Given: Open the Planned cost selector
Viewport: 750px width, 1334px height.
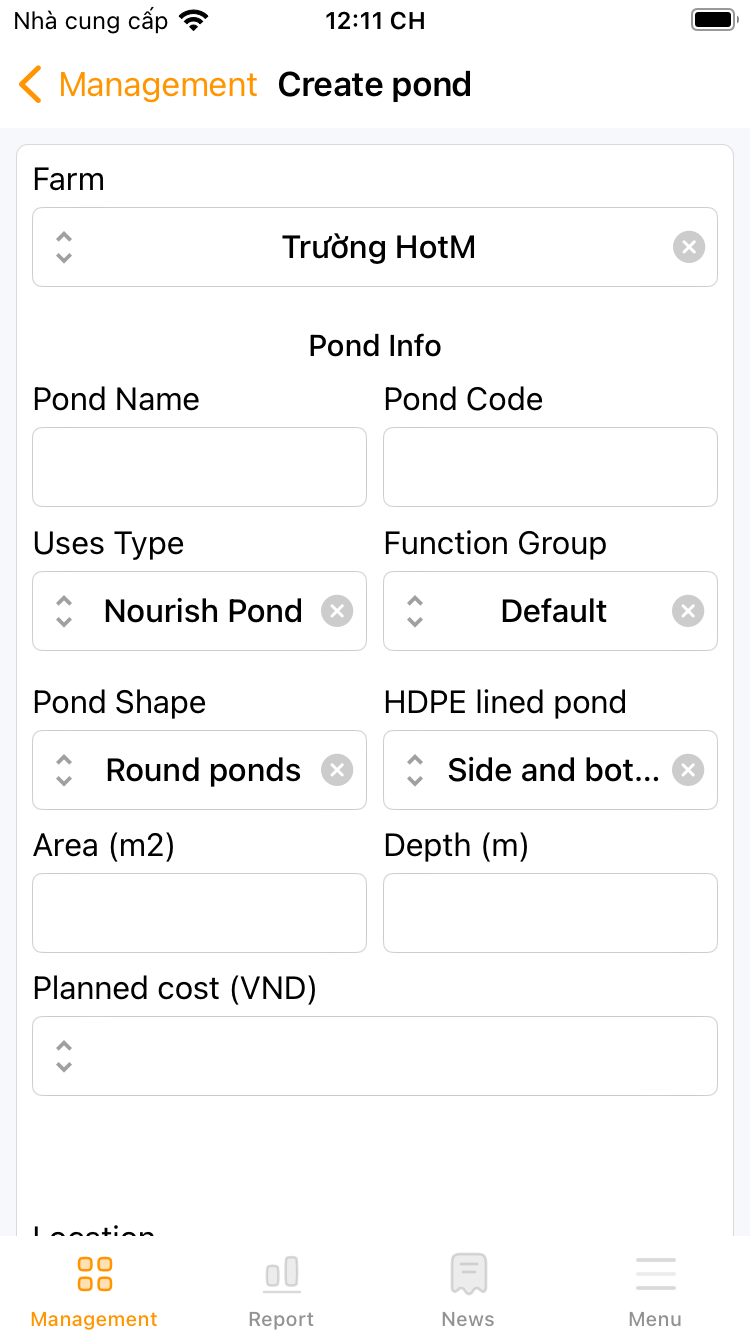Looking at the screenshot, I should point(375,1056).
